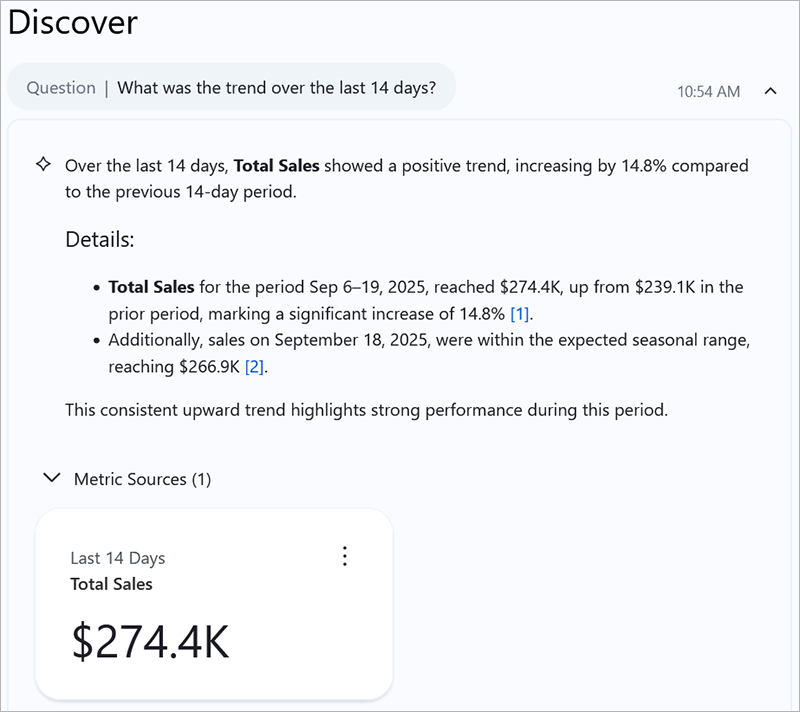
Task: Click bold Total Sales in first bullet
Action: [151, 287]
